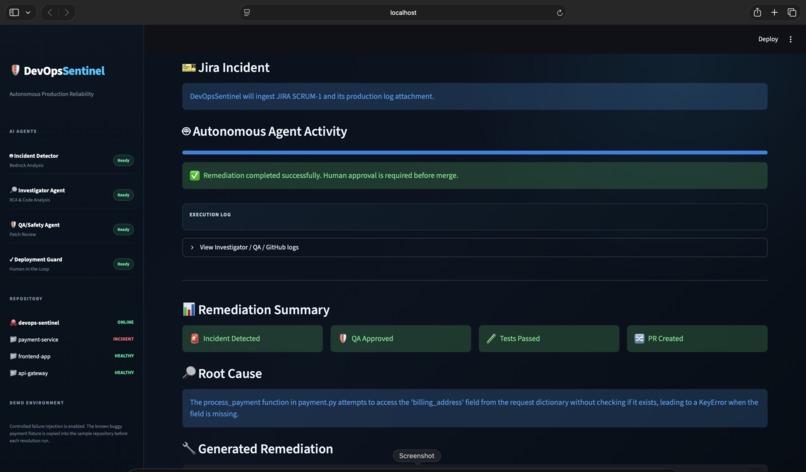Click the PR Created shuffle icon

tap(639, 338)
